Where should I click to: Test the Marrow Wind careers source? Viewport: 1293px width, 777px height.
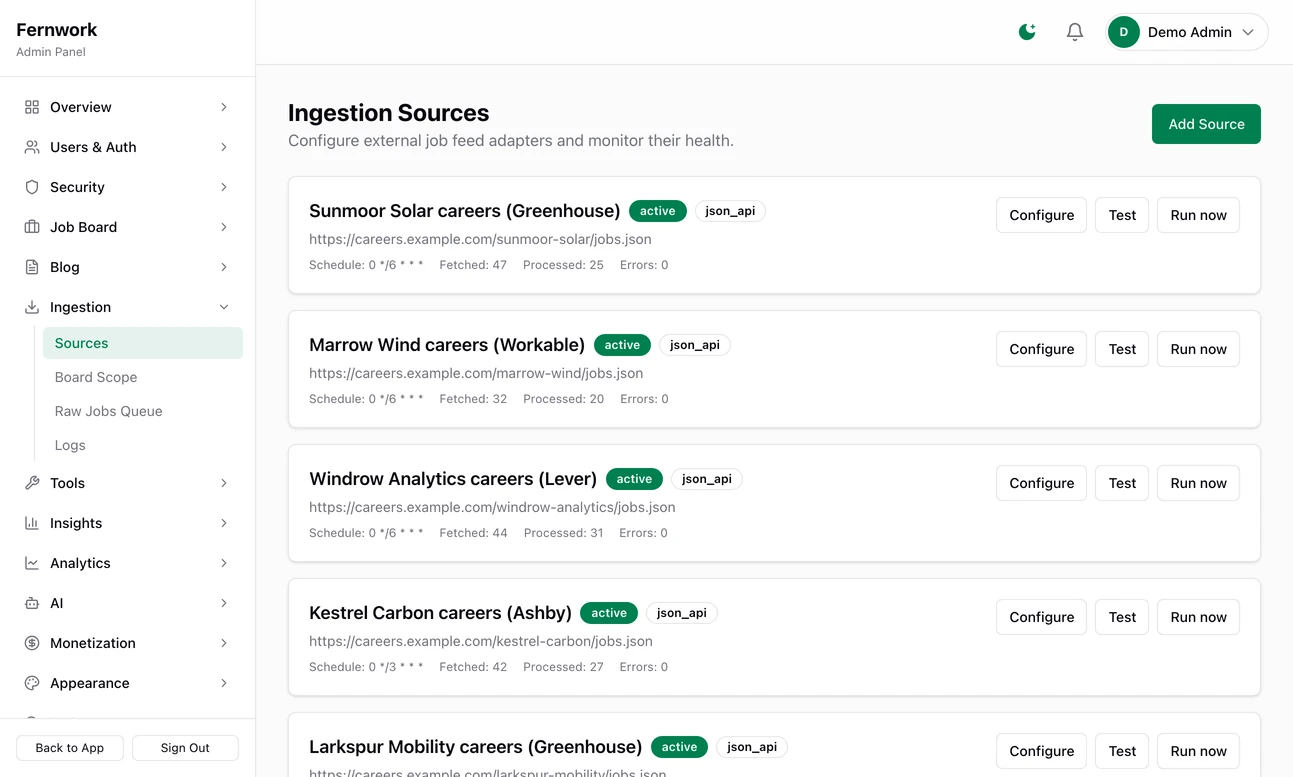pos(1122,349)
